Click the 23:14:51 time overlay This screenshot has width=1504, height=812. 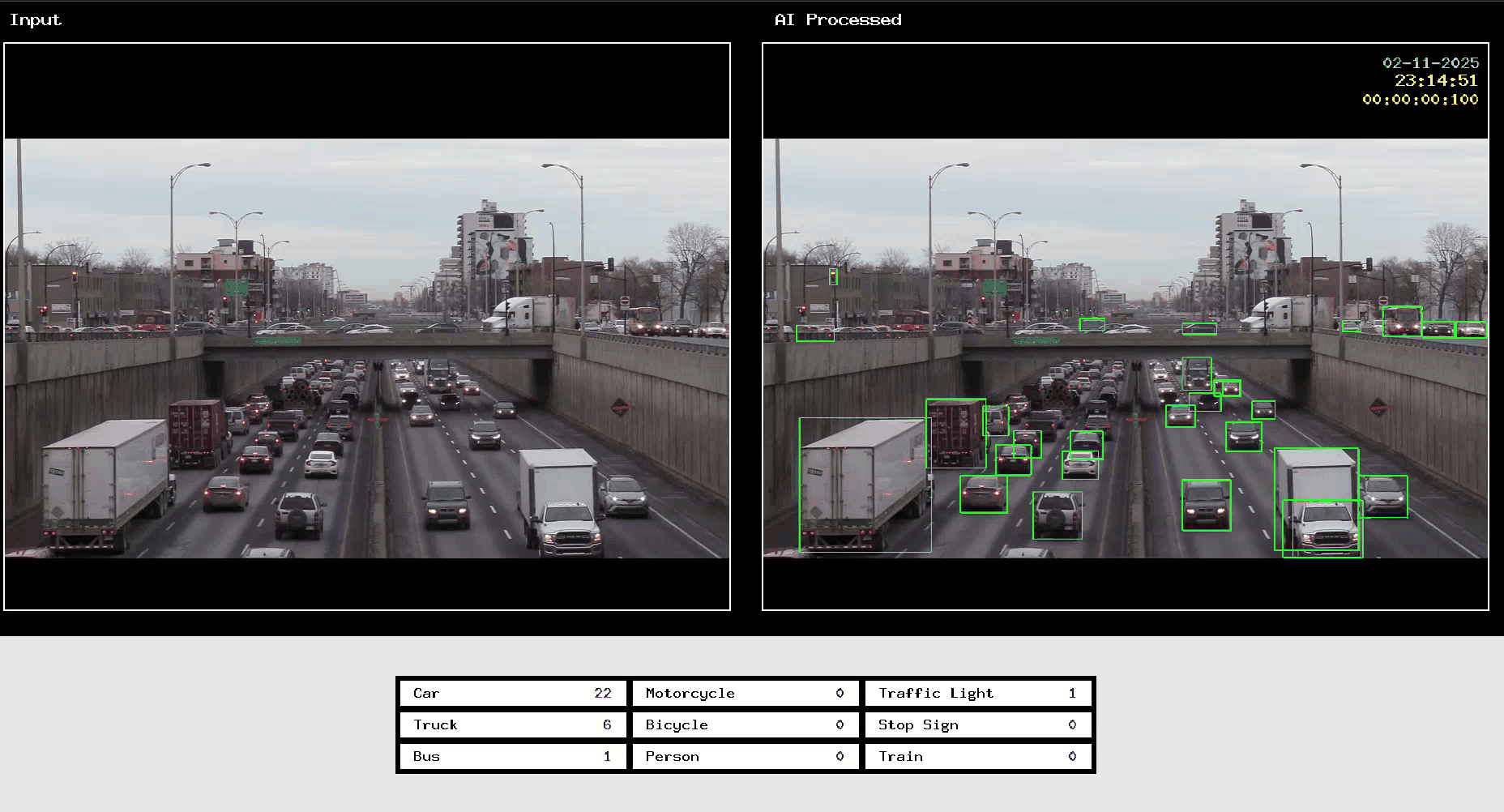(x=1436, y=81)
